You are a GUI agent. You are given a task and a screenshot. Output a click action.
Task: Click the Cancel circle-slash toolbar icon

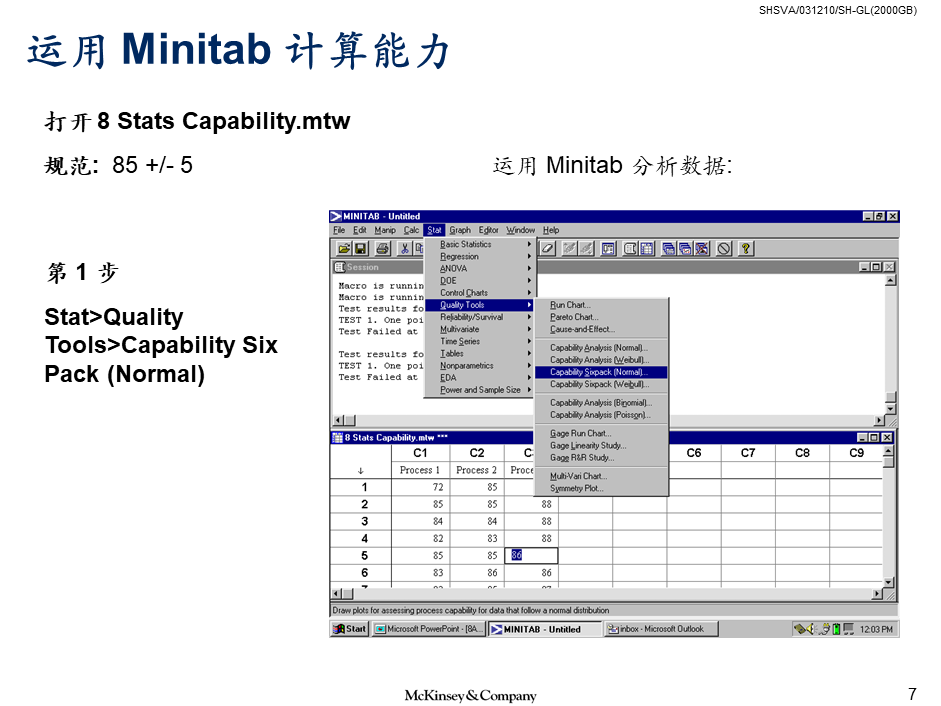tap(724, 248)
